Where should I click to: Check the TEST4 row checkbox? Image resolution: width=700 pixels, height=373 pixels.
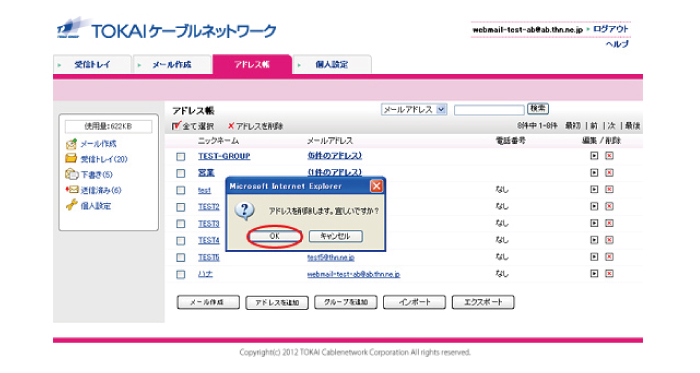click(x=180, y=240)
